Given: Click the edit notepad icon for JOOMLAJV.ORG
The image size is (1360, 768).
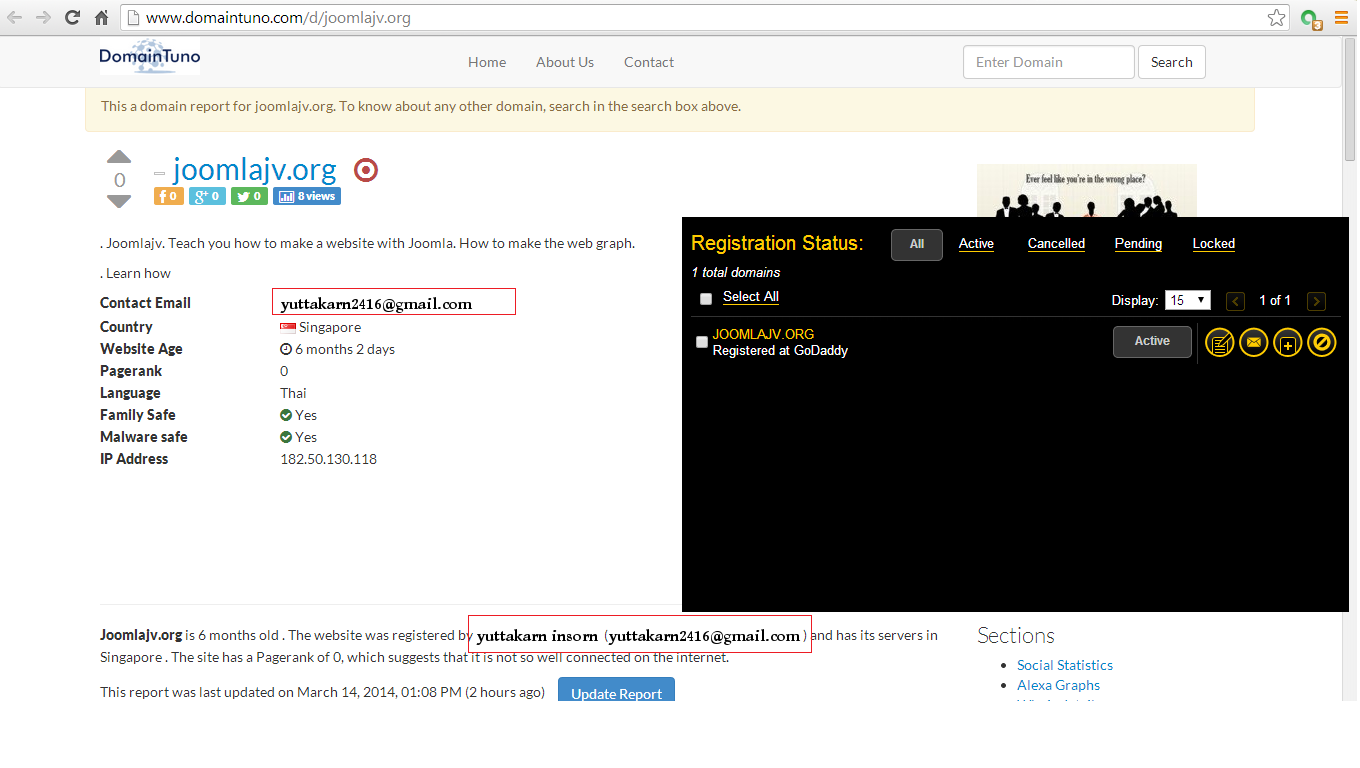Looking at the screenshot, I should [1220, 343].
